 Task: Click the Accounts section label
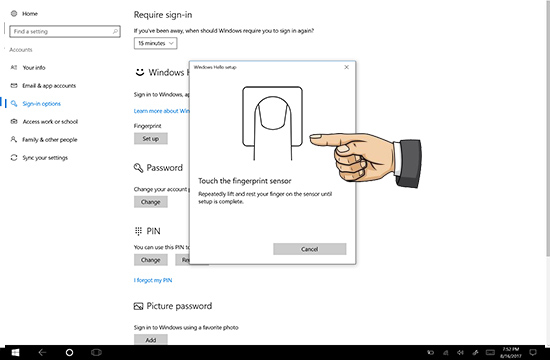[x=21, y=50]
